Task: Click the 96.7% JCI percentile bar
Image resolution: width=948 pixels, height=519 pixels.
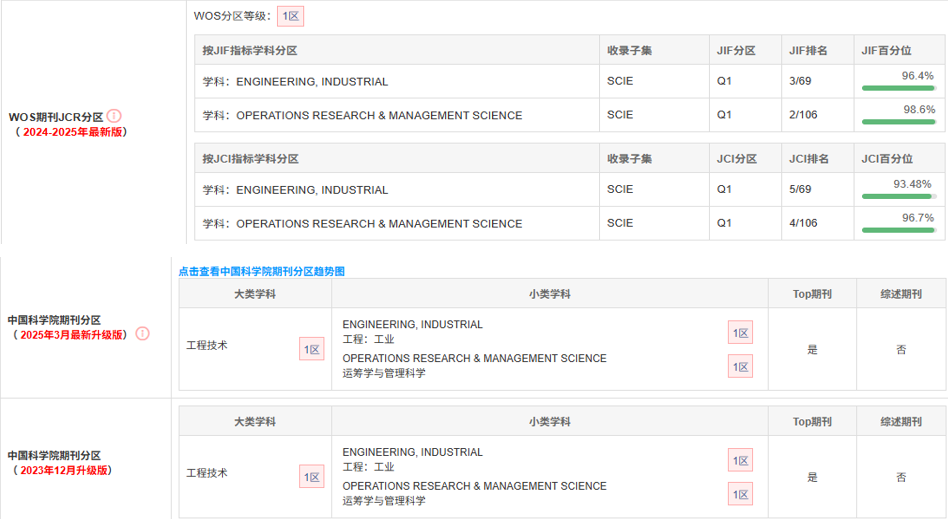Action: coord(898,229)
